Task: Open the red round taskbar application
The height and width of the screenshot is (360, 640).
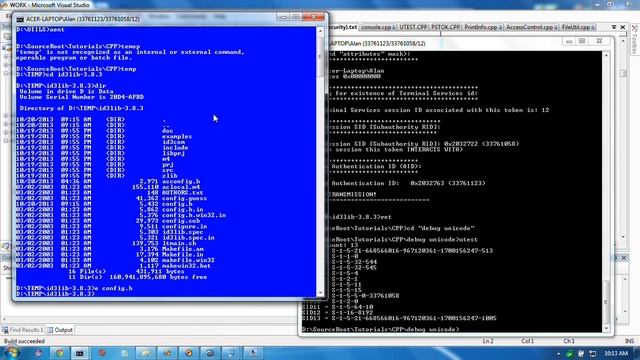Action: coord(102,353)
